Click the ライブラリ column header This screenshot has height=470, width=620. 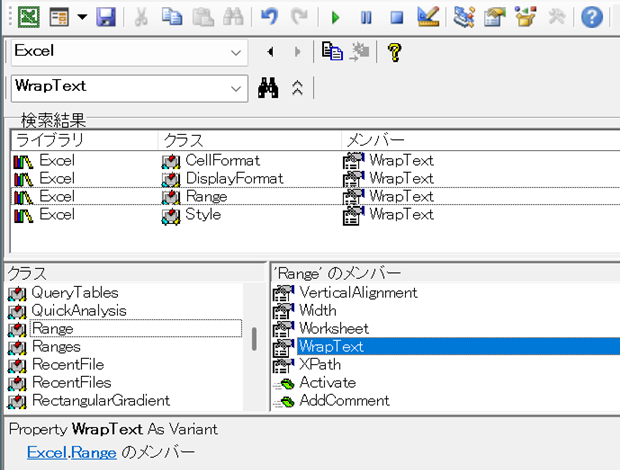[84, 140]
